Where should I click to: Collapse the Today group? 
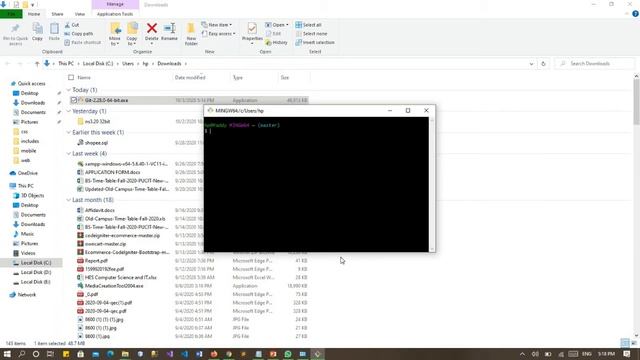coord(69,90)
